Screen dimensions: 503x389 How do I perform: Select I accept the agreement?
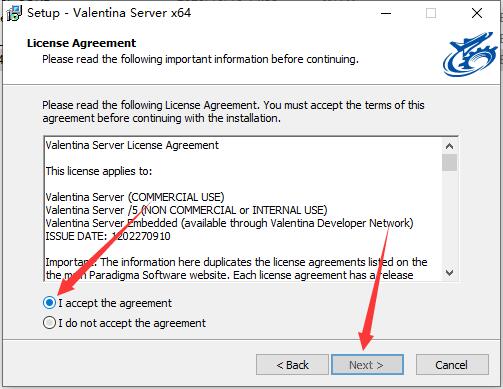(x=49, y=303)
